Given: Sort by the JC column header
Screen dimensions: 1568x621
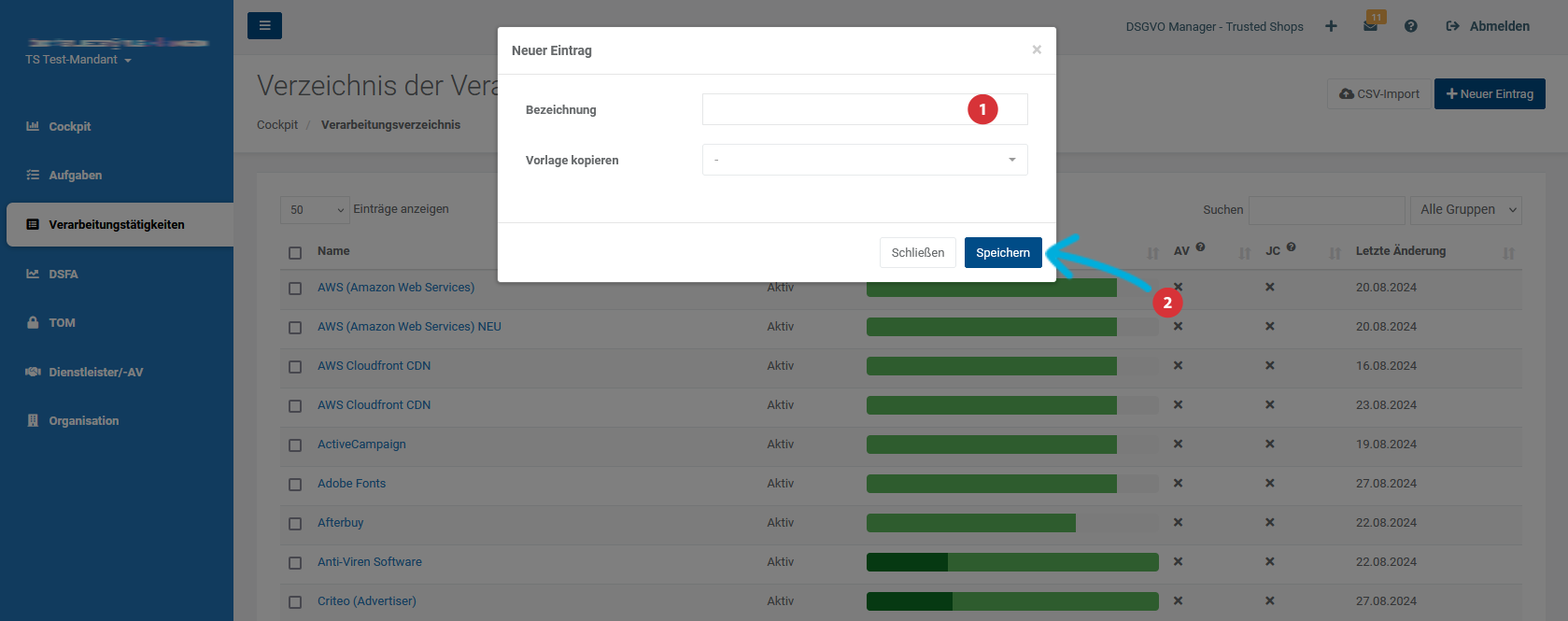Looking at the screenshot, I should pos(1273,251).
